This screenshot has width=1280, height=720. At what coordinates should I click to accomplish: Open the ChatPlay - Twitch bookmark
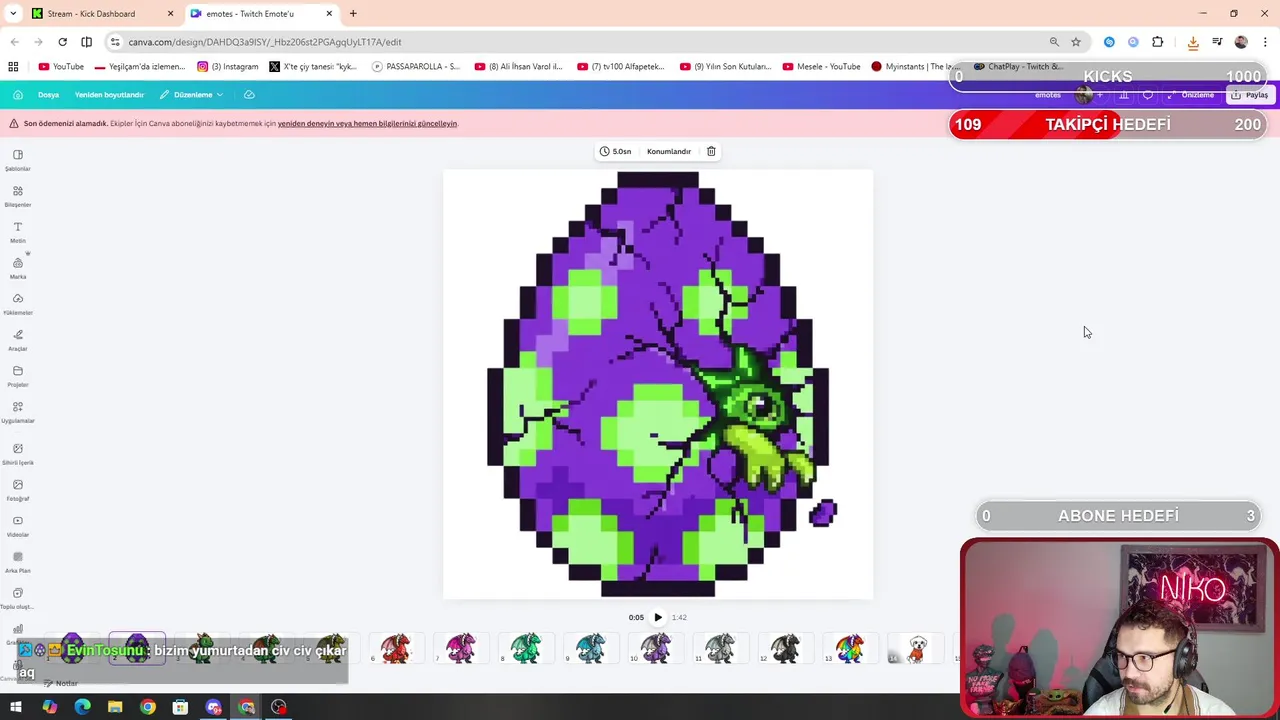[1017, 67]
